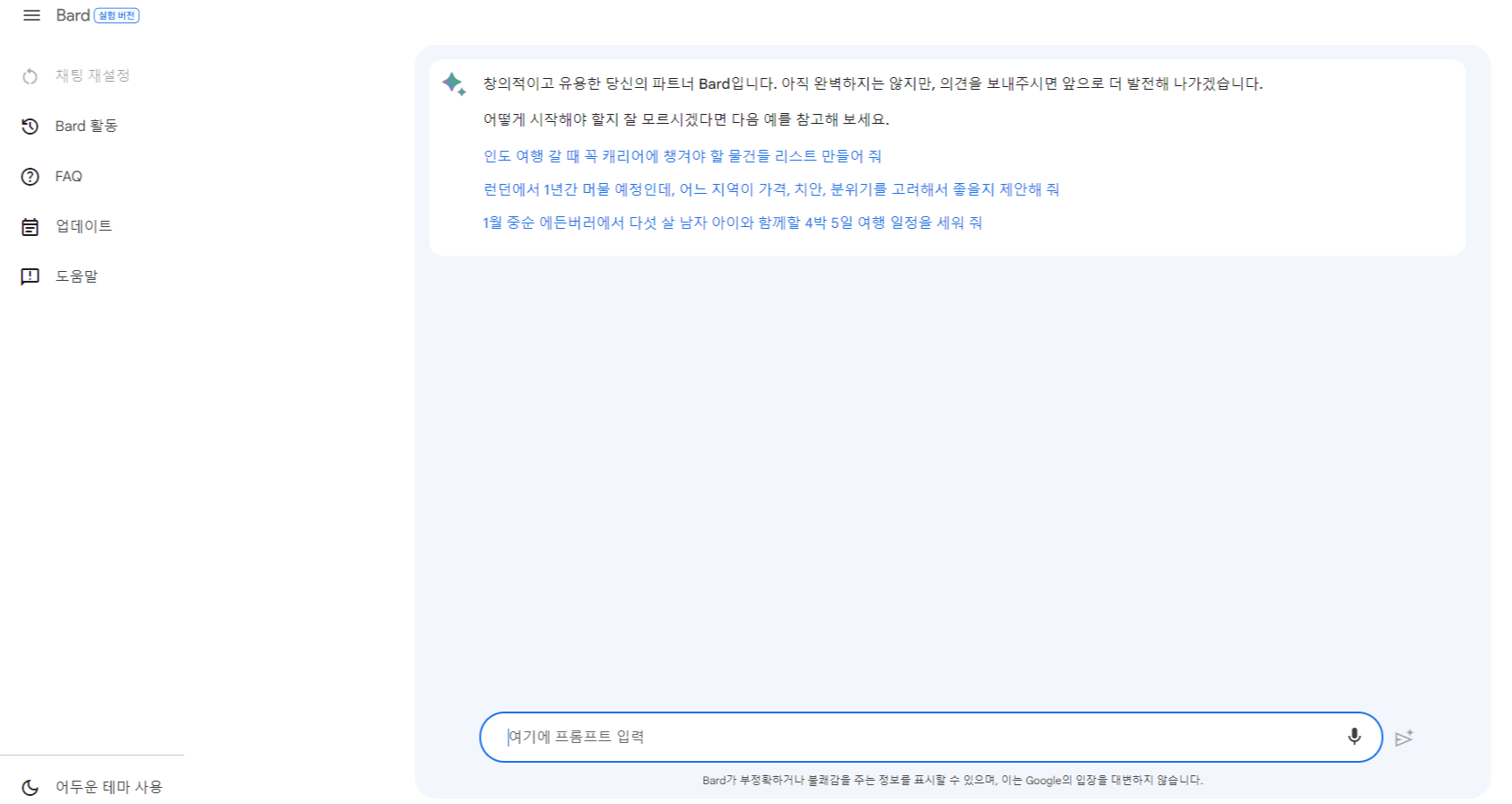Image resolution: width=1512 pixels, height=804 pixels.
Task: Enable 어두운 테마 사용 option
Action: [109, 787]
